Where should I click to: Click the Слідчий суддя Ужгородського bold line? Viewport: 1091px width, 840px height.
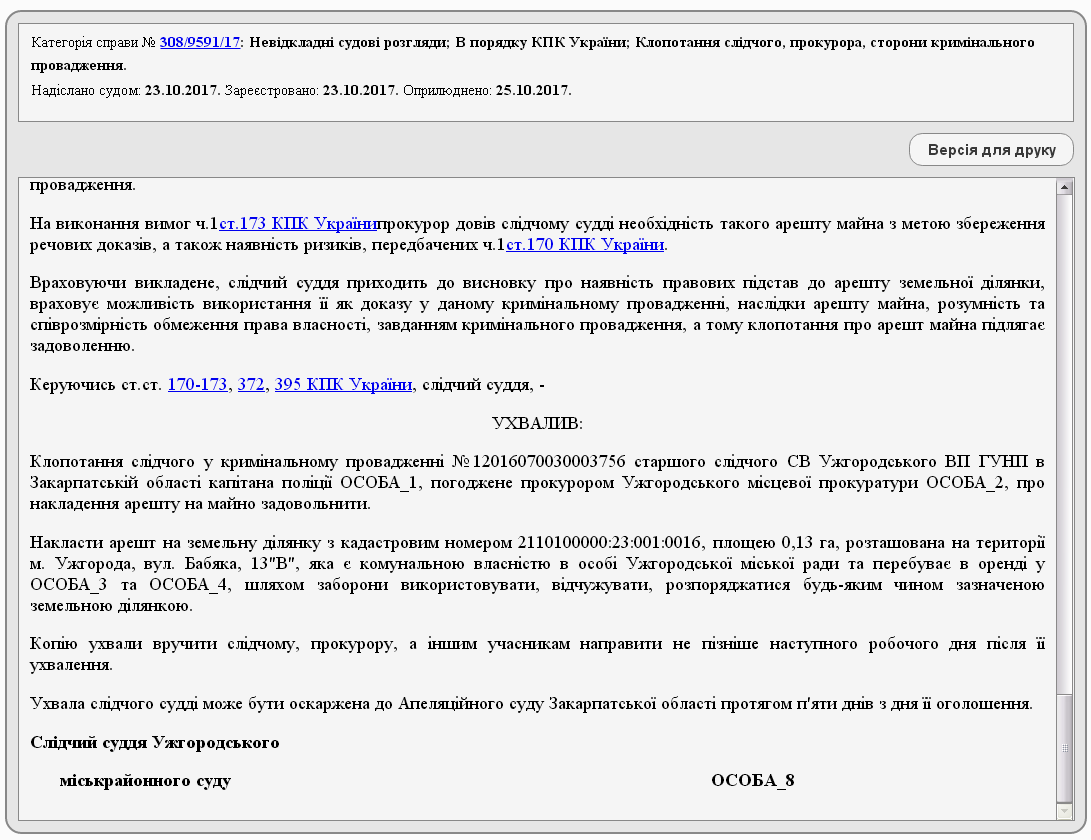click(154, 743)
